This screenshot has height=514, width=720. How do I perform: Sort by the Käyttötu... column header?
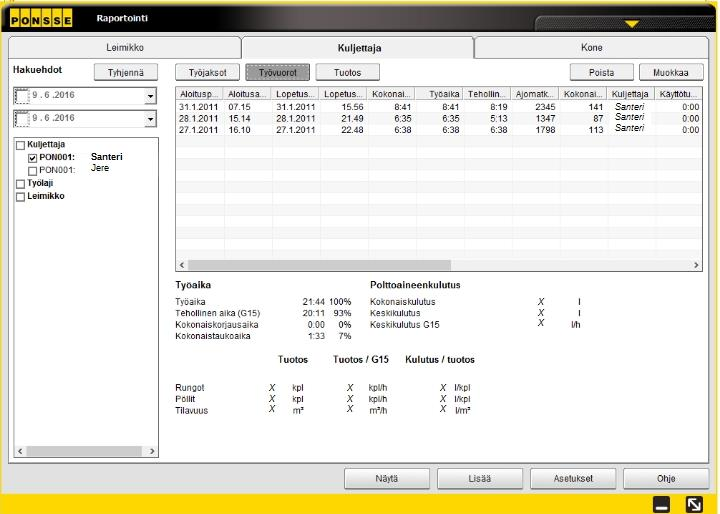[x=679, y=94]
